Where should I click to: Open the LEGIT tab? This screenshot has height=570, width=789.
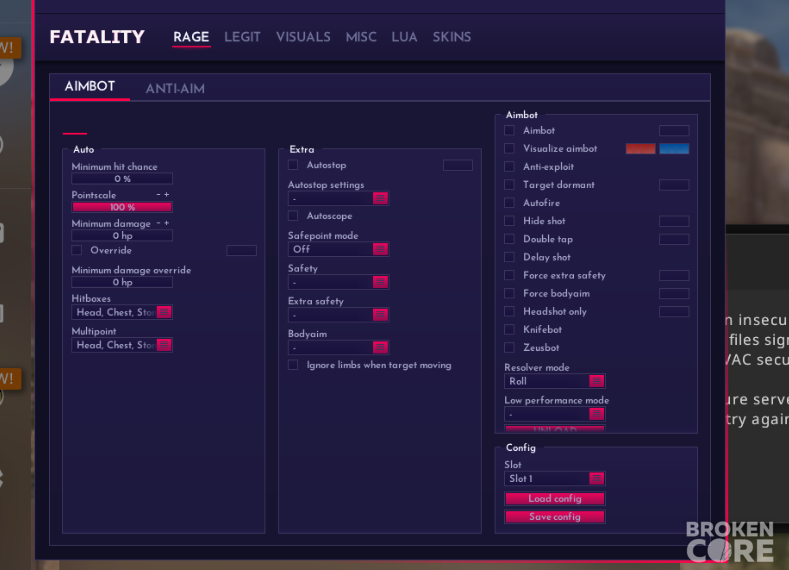(243, 37)
